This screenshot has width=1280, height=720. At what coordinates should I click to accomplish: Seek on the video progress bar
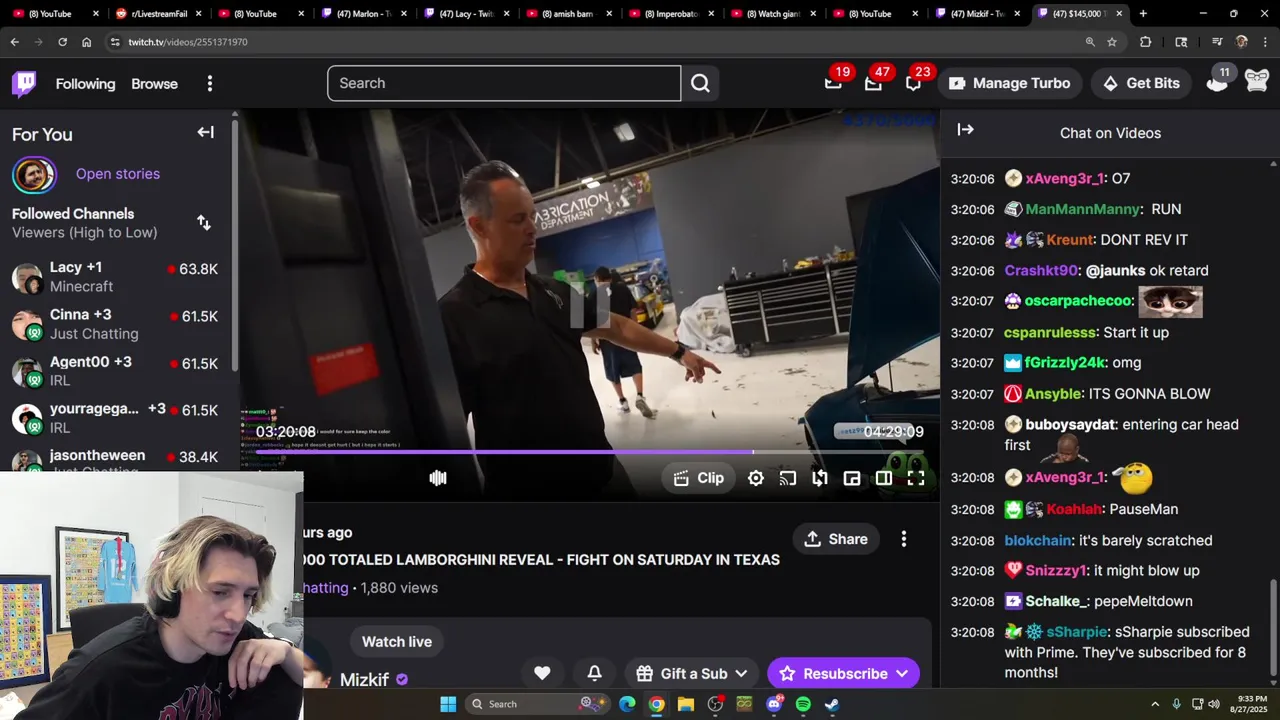590,452
